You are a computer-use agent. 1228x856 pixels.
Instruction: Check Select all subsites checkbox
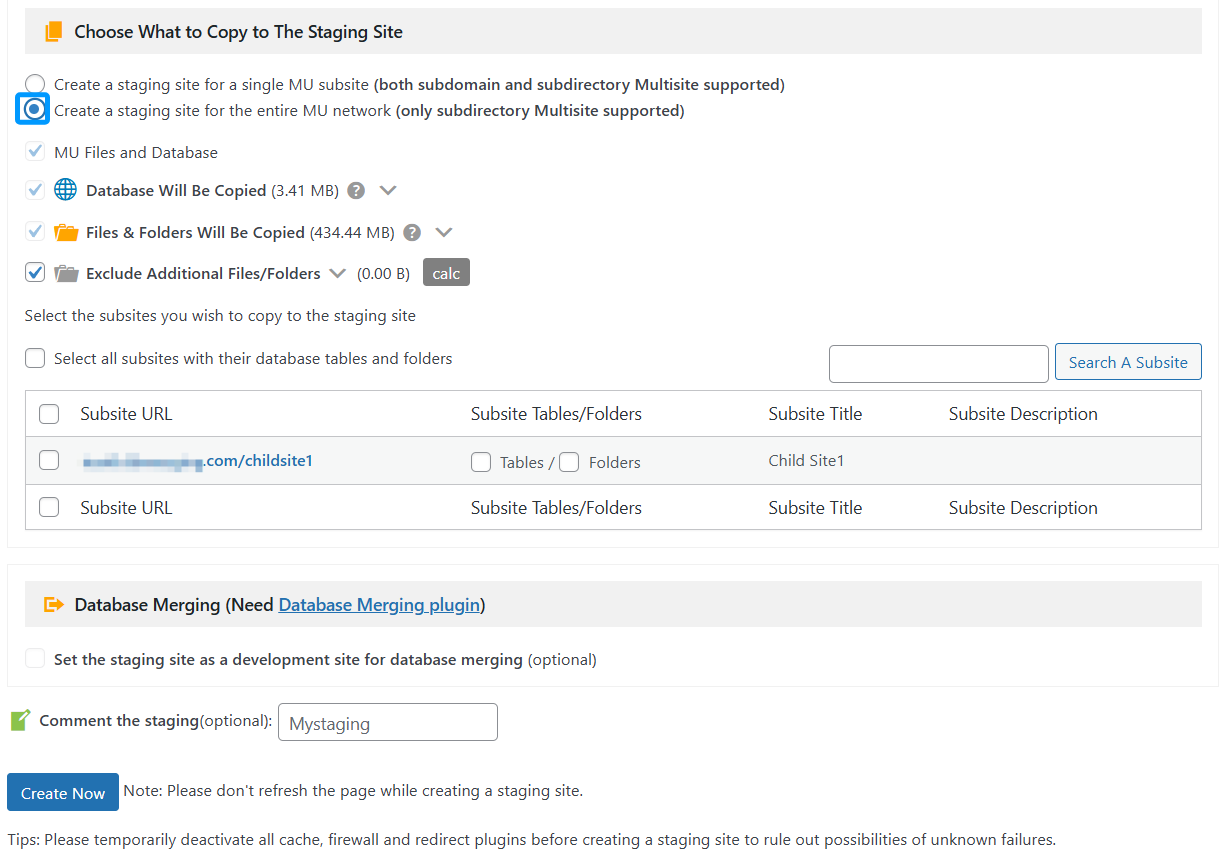tap(35, 358)
